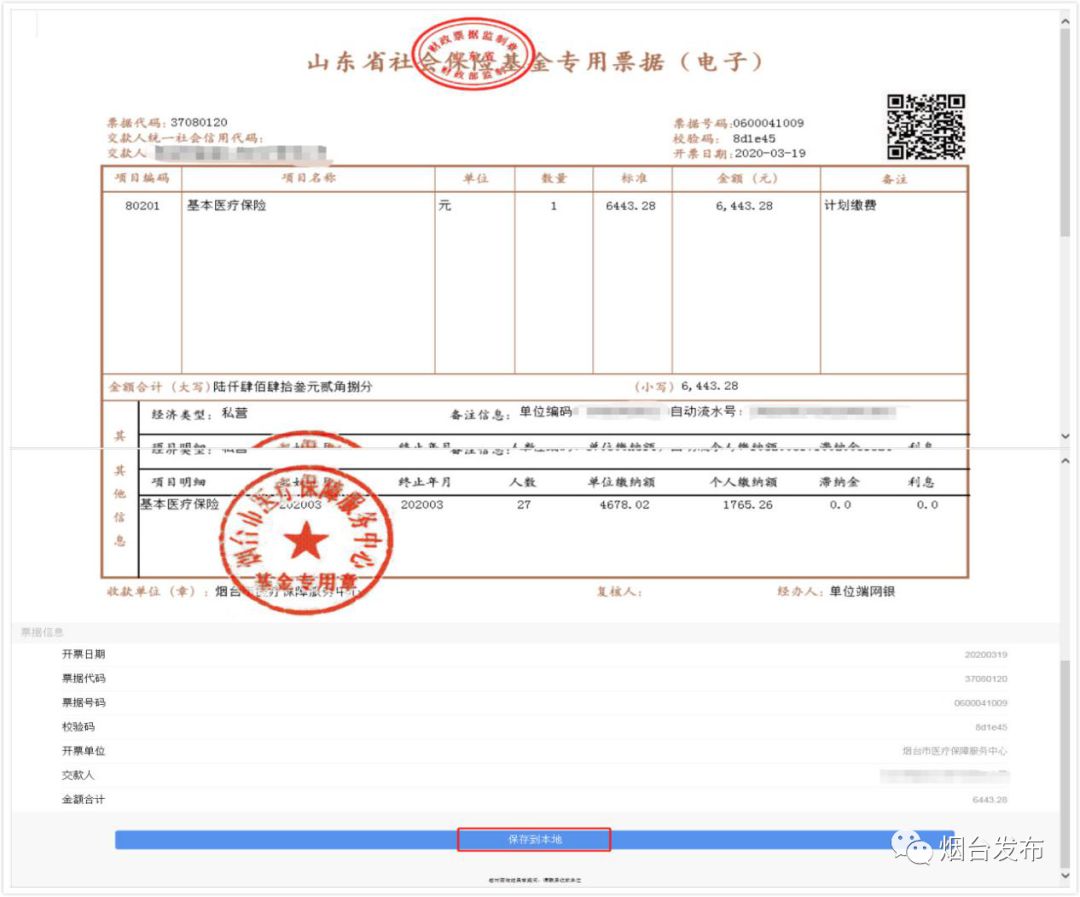Click economic type value 私营
Image resolution: width=1080 pixels, height=897 pixels.
[x=234, y=413]
